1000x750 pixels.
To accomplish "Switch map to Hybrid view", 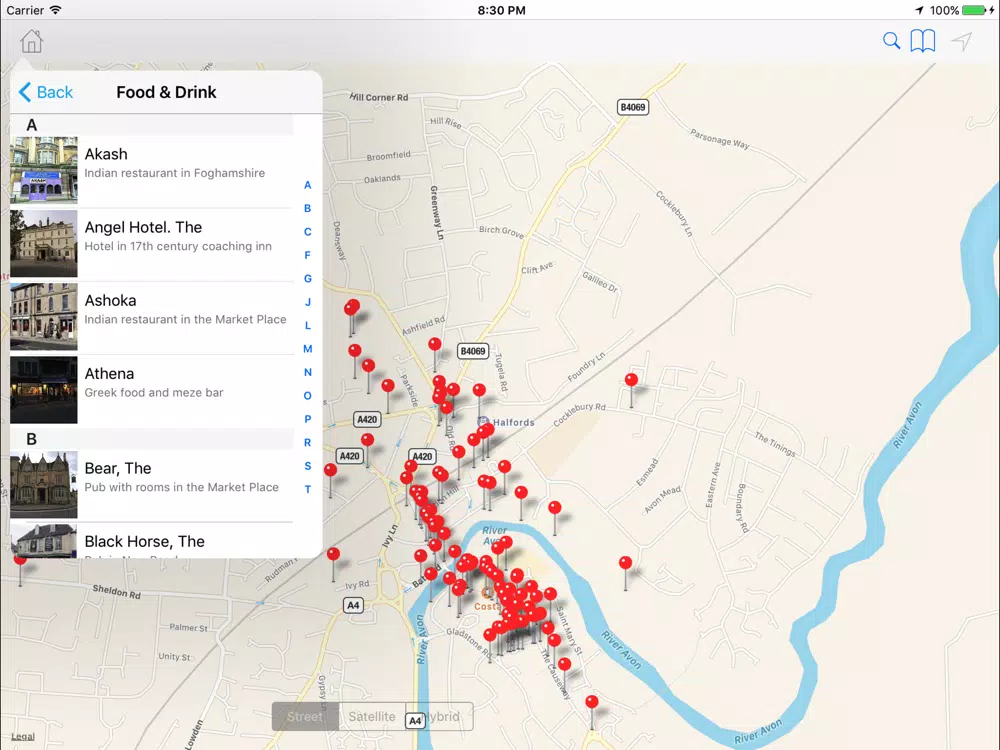I will tap(439, 717).
